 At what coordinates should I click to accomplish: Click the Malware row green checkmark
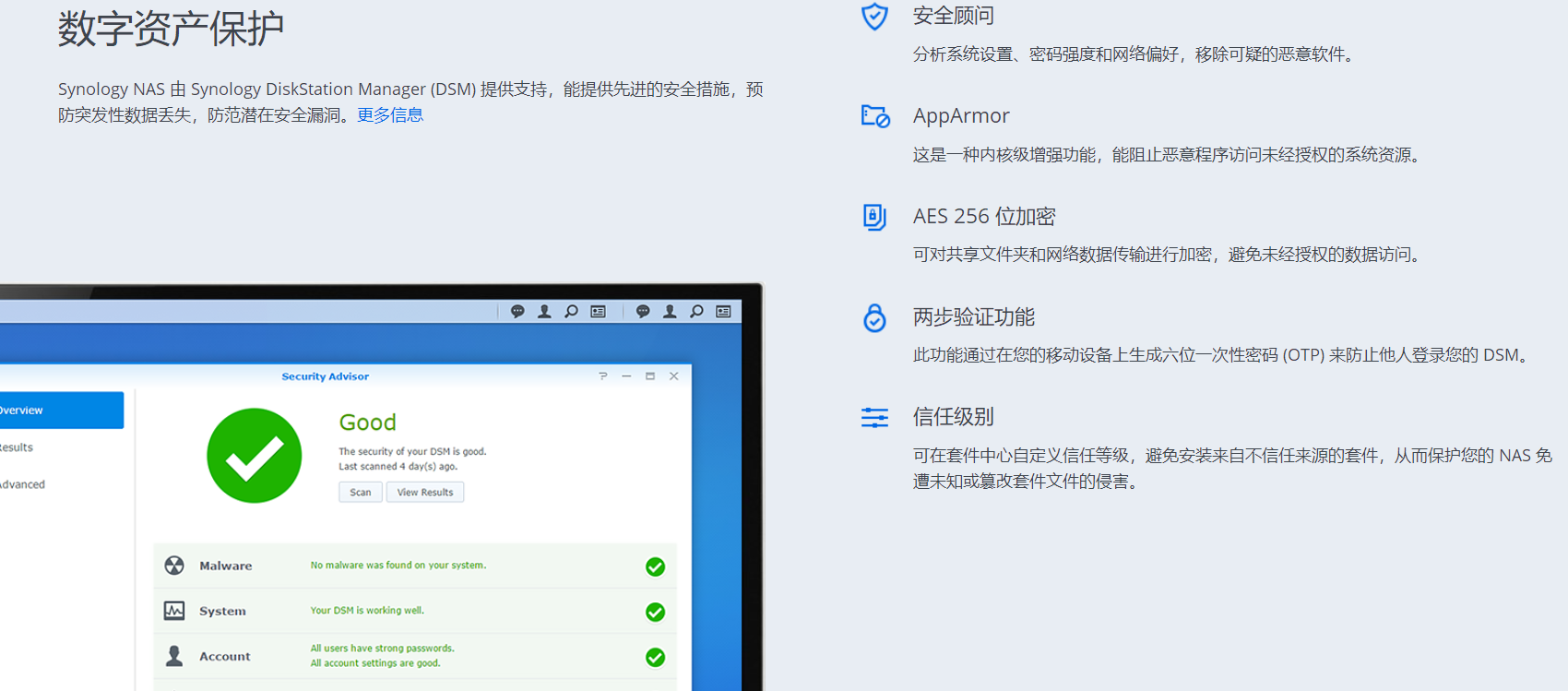[x=655, y=566]
